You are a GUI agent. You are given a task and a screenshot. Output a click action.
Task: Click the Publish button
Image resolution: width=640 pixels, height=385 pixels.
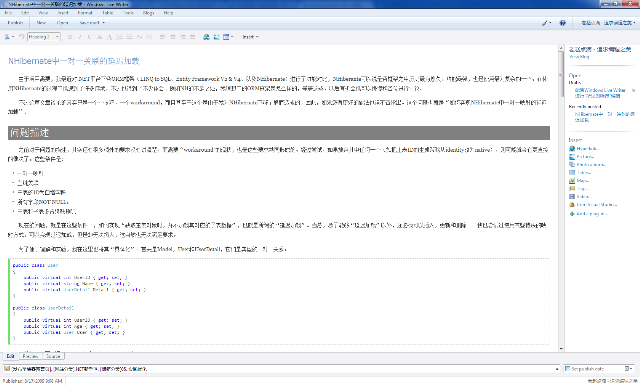coord(15,23)
